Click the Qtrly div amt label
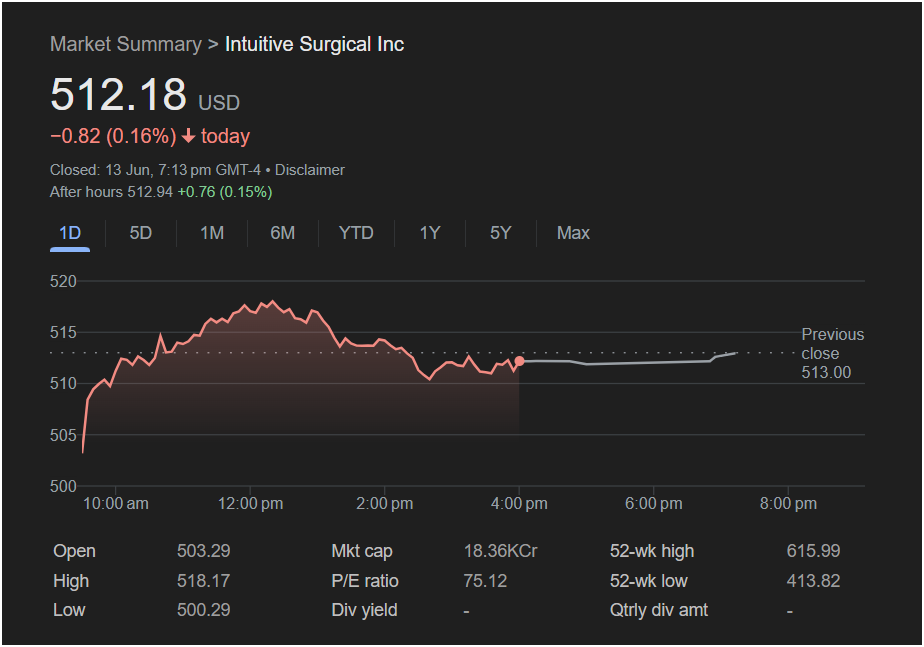Screen dimensions: 924x647 [659, 610]
